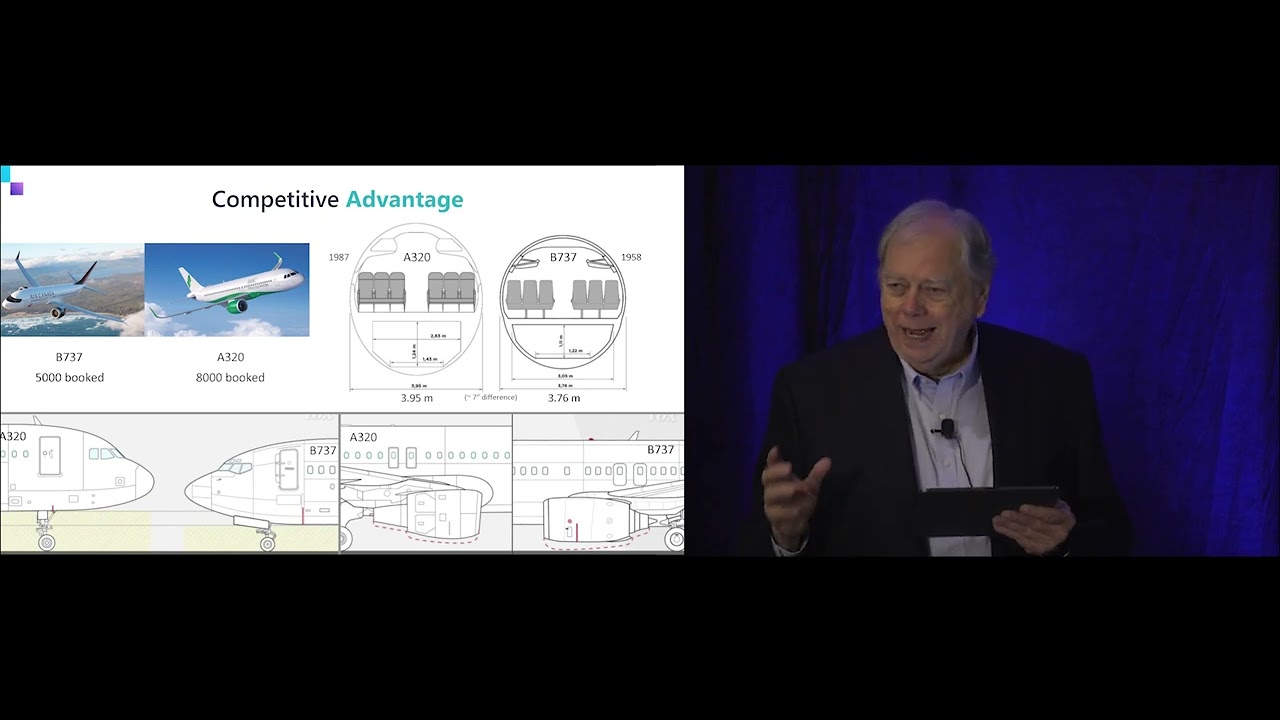
Task: Click the purple square slide logo
Action: 16,188
